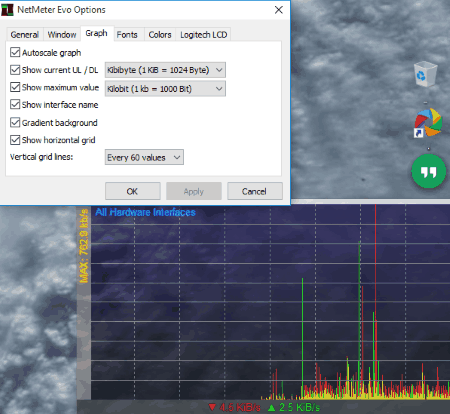Click the NetMeter Evo title bar icon
This screenshot has height=414, width=450.
coord(7,10)
